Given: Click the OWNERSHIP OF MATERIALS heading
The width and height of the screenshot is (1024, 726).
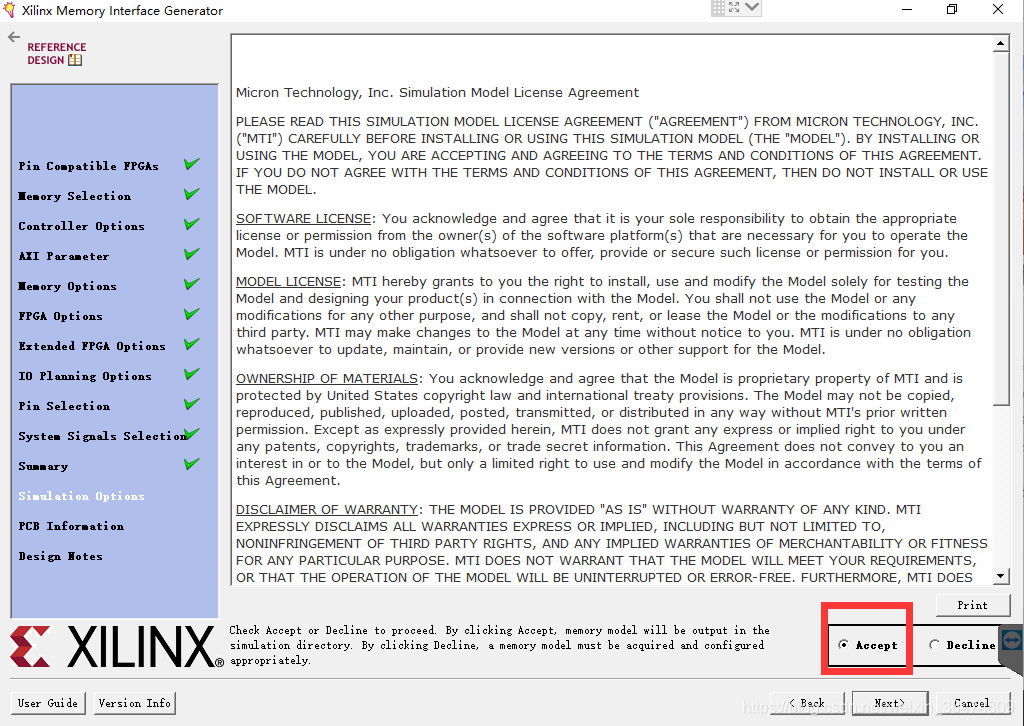Looking at the screenshot, I should [327, 379].
